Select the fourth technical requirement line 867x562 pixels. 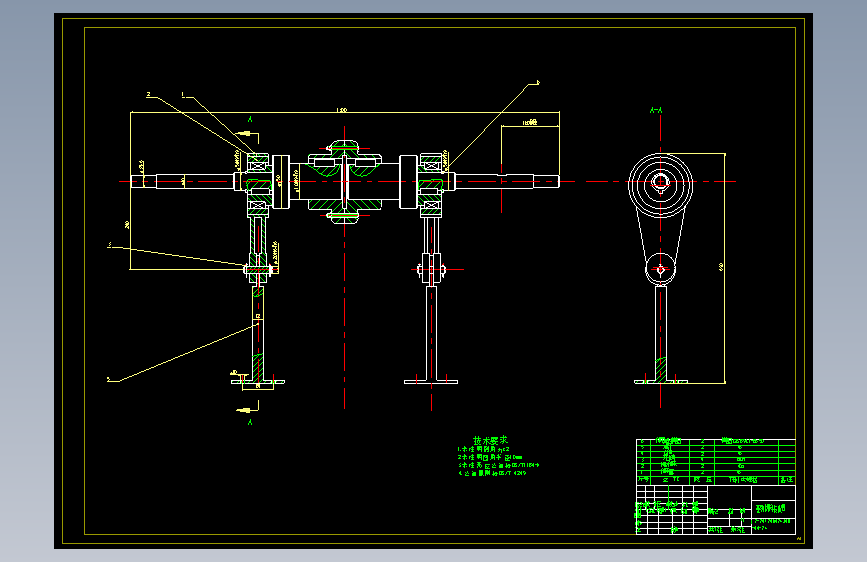492,473
